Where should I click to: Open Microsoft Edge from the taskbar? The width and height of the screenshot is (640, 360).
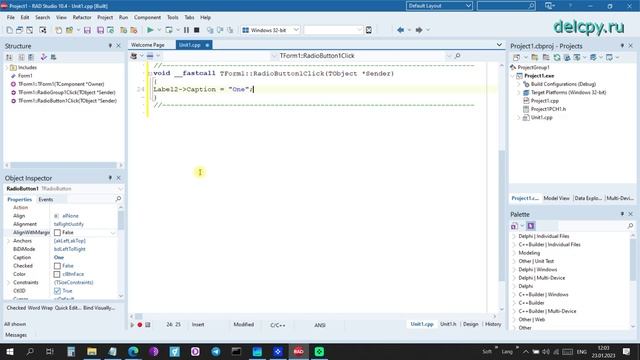(x=133, y=351)
